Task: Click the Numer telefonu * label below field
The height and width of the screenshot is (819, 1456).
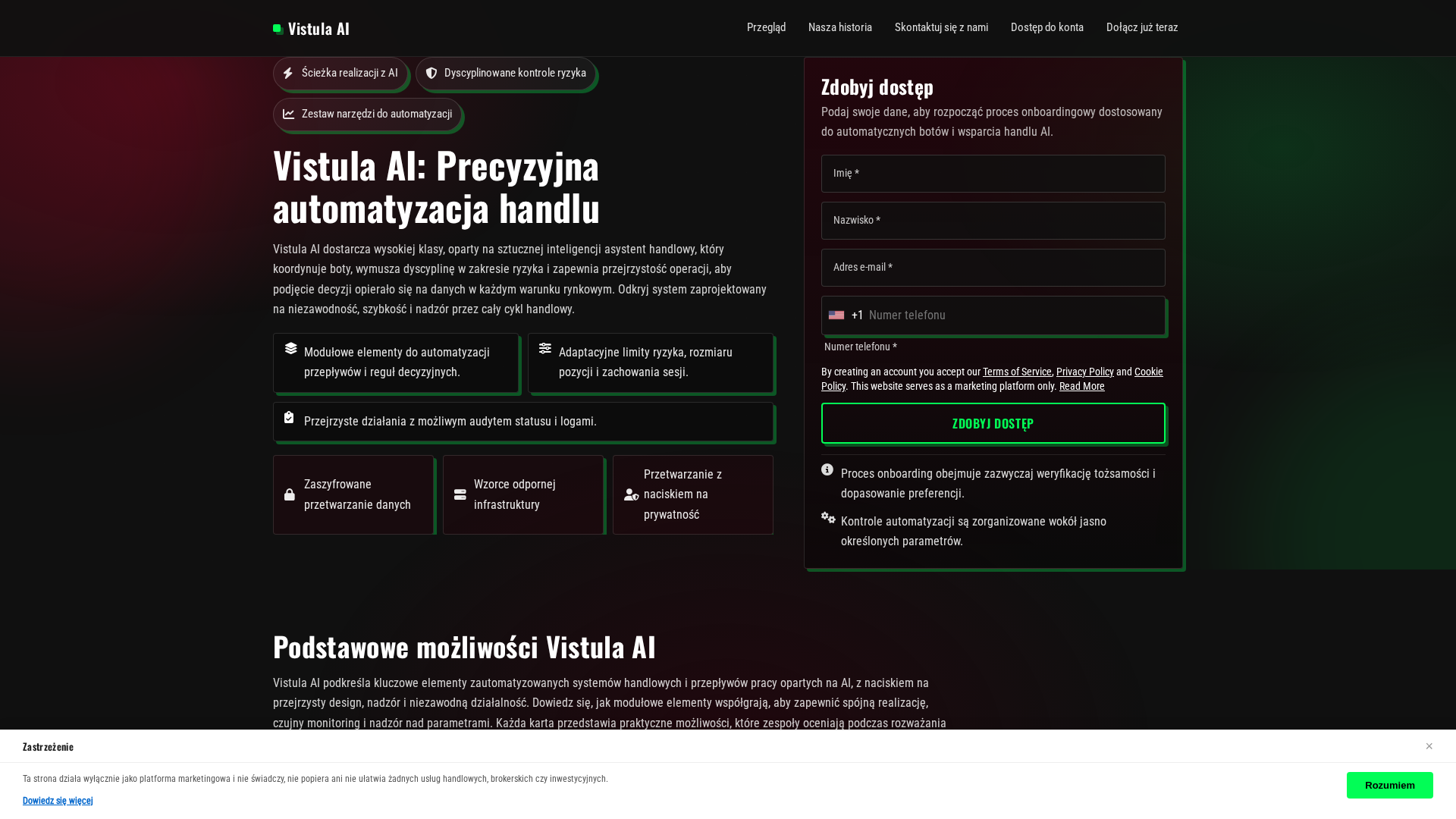Action: 861,347
